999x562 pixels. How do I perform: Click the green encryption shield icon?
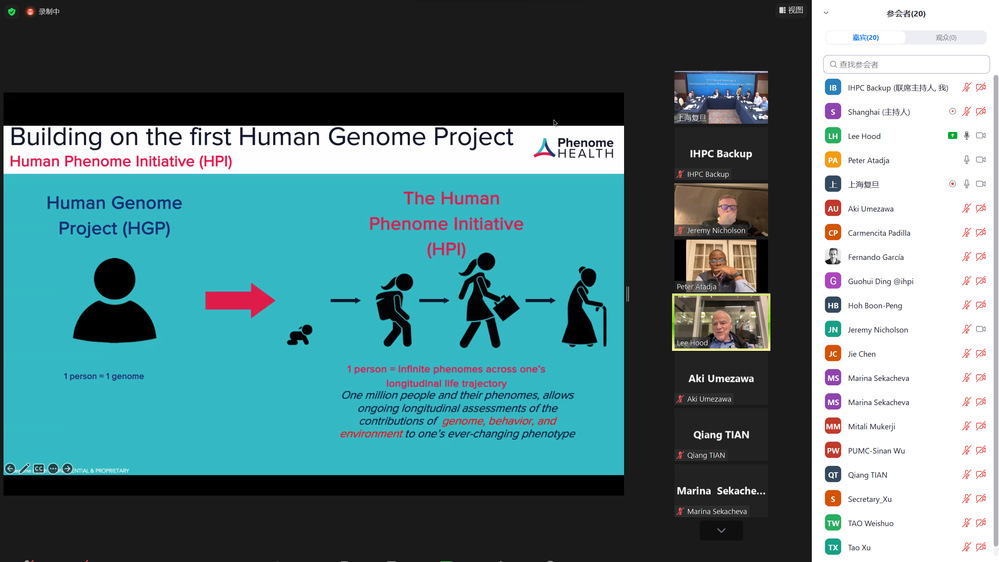[x=11, y=11]
